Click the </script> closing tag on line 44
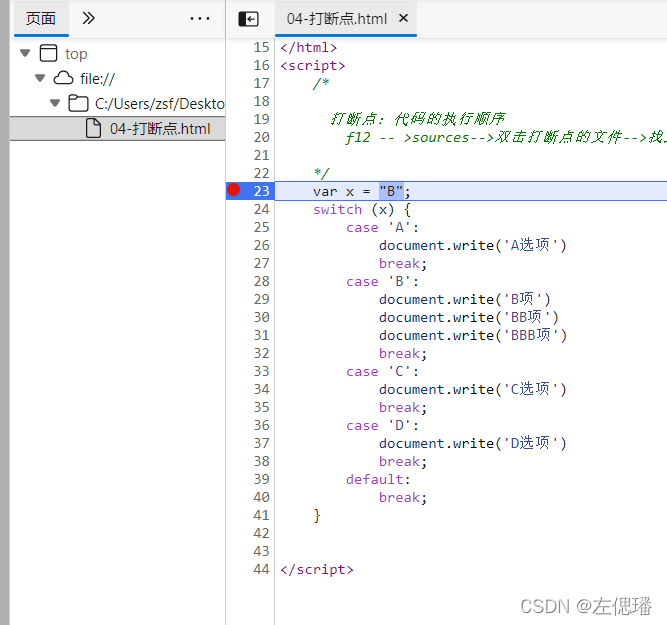667x625 pixels. point(317,570)
